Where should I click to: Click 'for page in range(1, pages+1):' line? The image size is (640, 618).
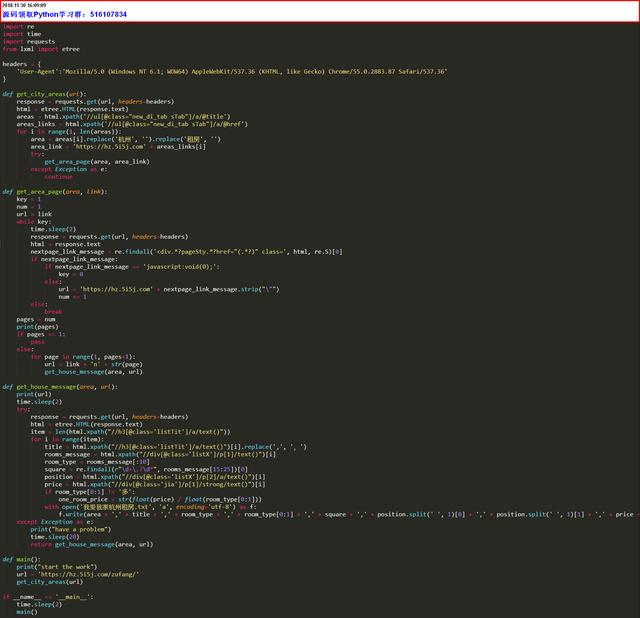pyautogui.click(x=83, y=357)
